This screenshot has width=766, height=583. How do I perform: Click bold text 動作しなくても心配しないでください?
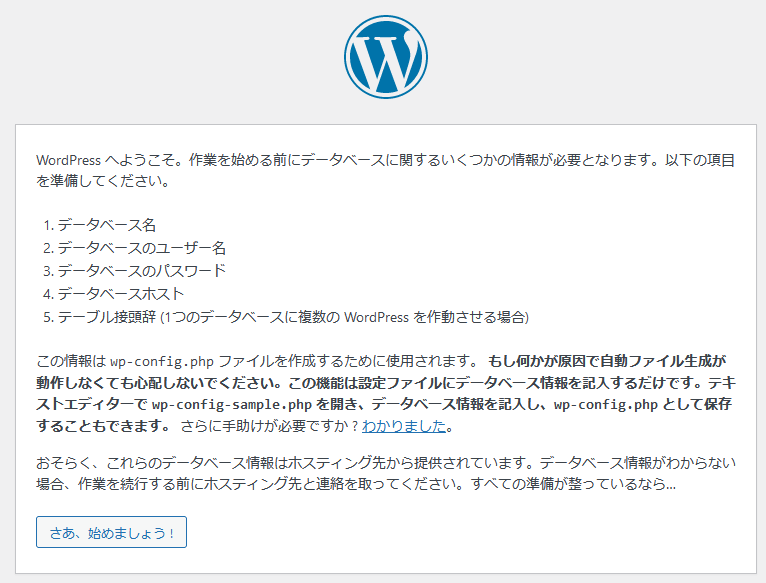155,383
